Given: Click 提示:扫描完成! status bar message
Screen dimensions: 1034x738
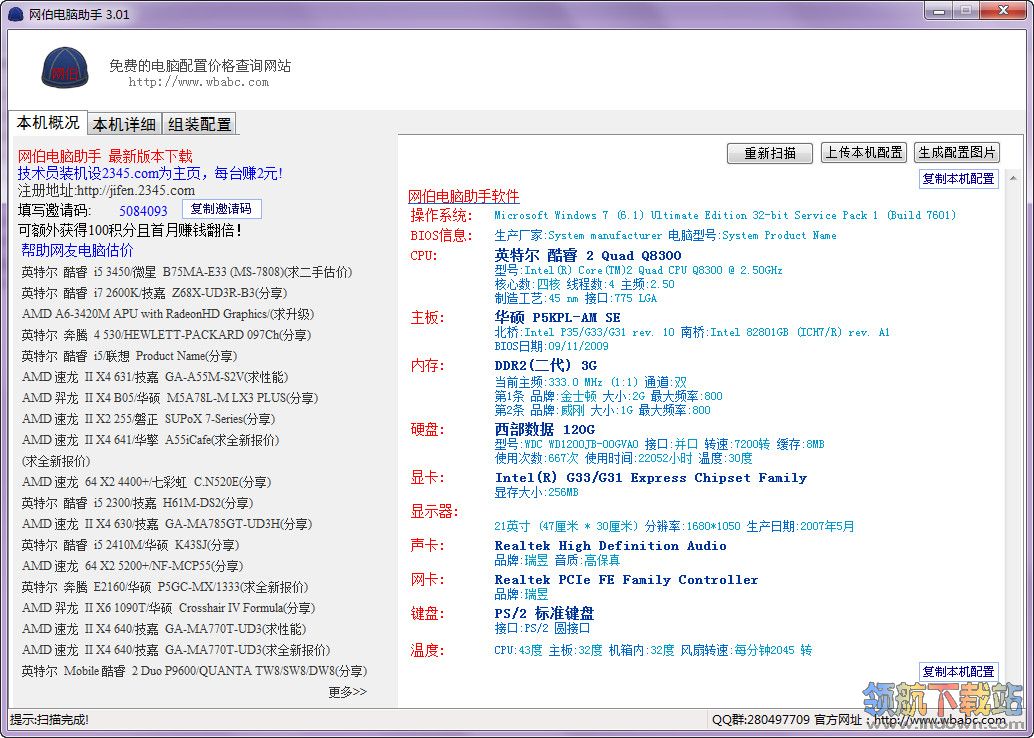Looking at the screenshot, I should [x=49, y=720].
